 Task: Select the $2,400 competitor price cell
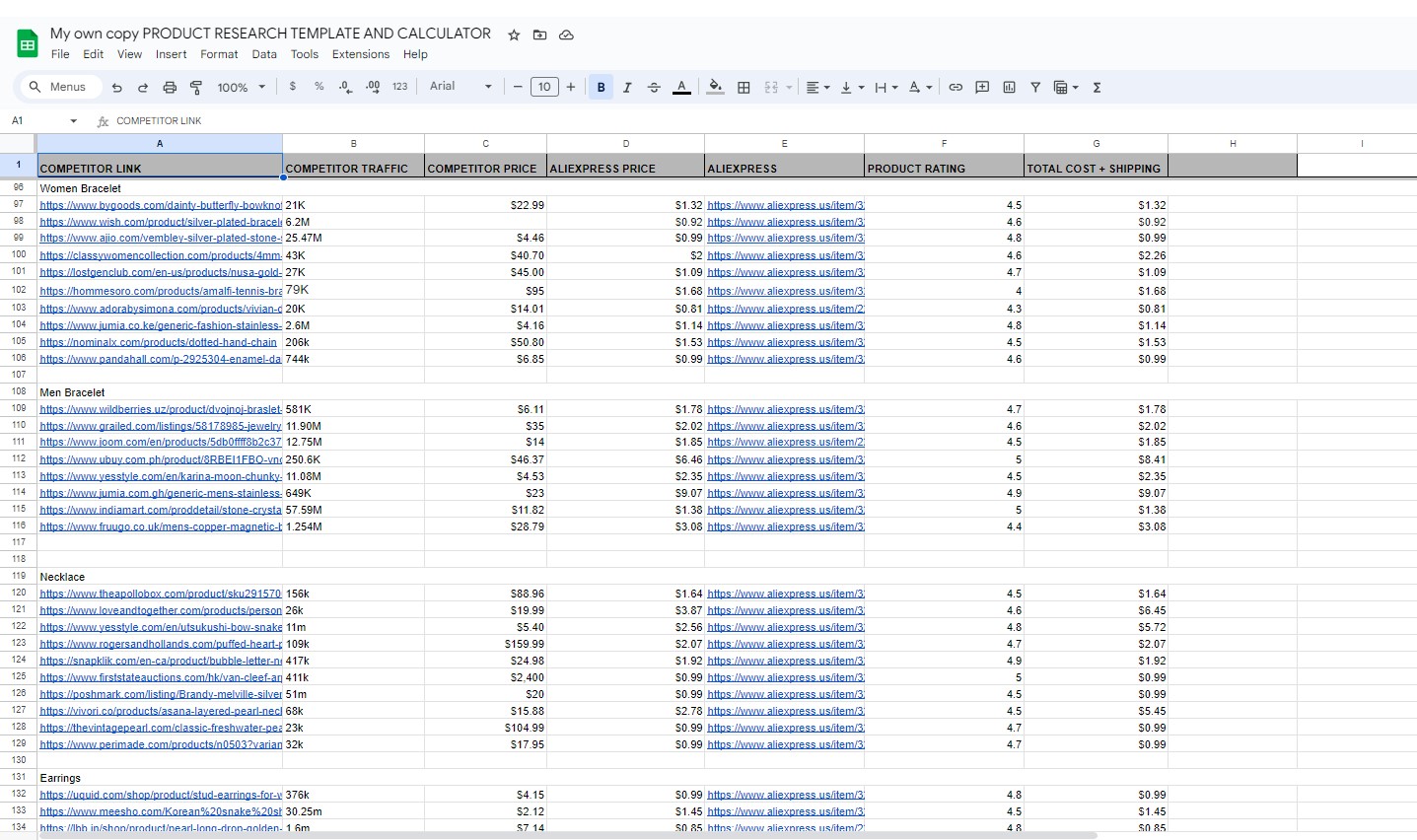point(485,677)
